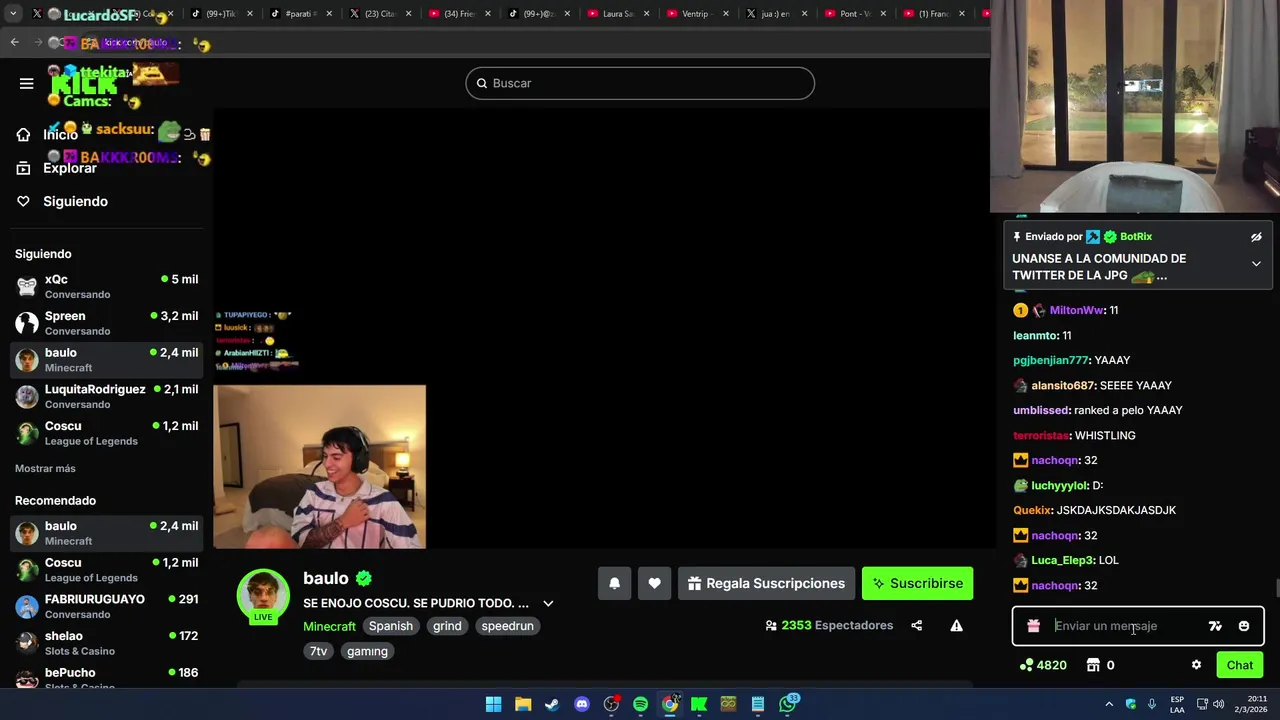Open chat settings gear icon
The height and width of the screenshot is (720, 1280).
[1196, 665]
